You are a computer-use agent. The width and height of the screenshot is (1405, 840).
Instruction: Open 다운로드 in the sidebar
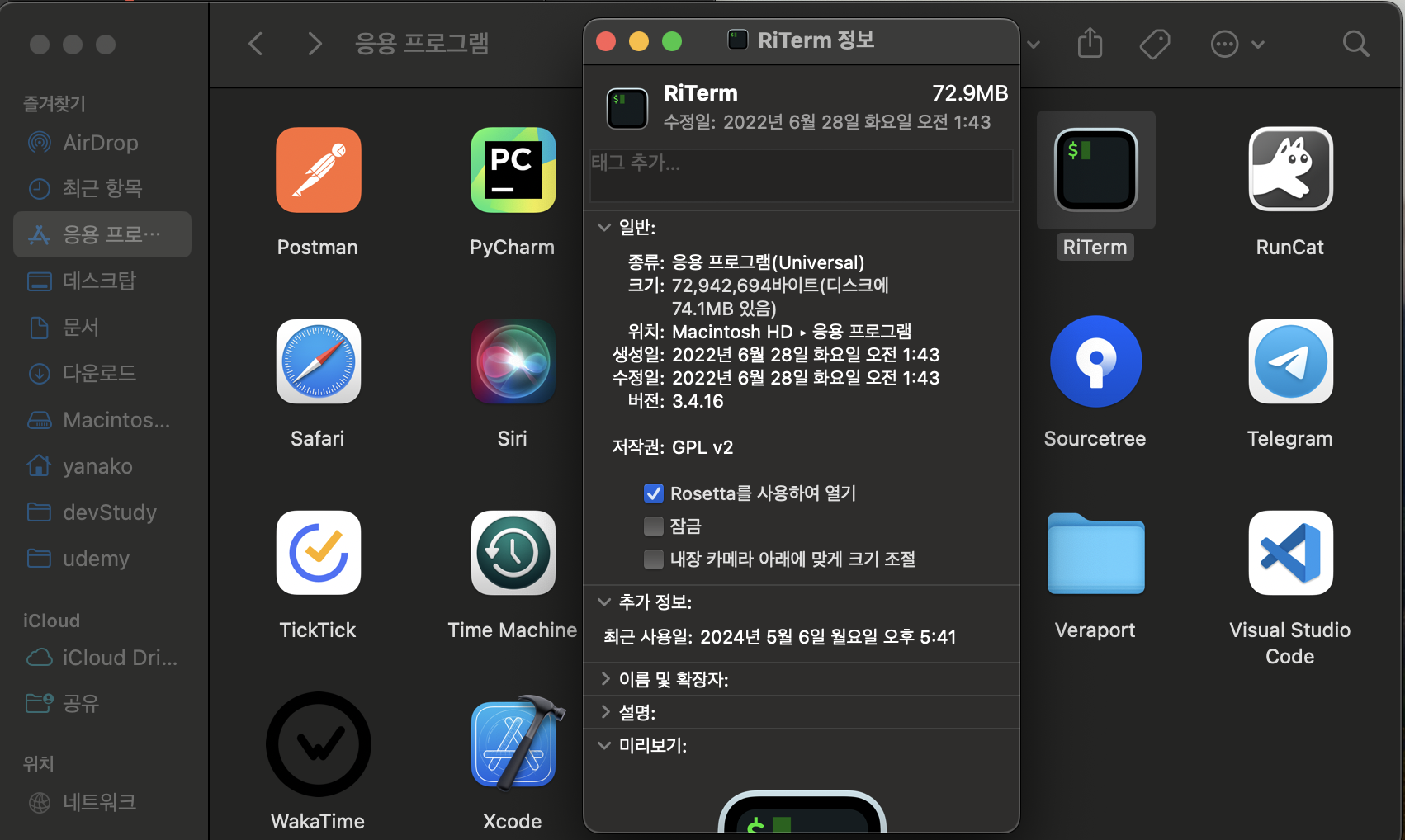pos(102,374)
